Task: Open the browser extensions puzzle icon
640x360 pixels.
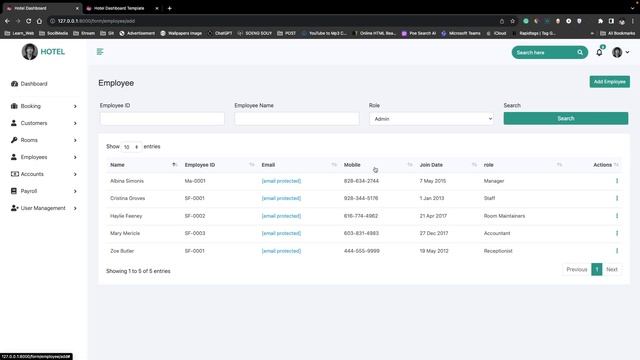Action: 600,21
